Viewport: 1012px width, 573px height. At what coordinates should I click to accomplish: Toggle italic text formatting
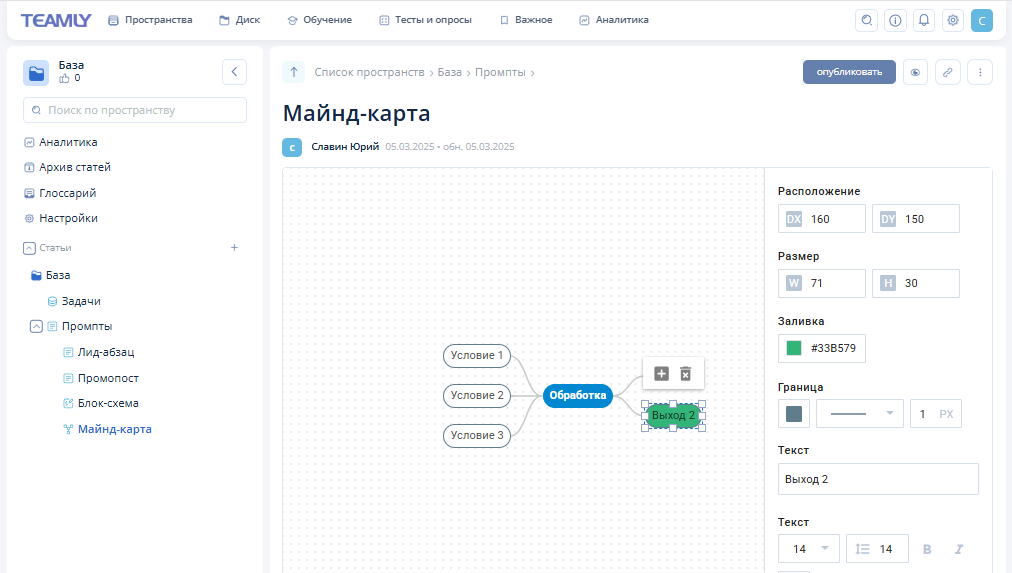pyautogui.click(x=958, y=549)
